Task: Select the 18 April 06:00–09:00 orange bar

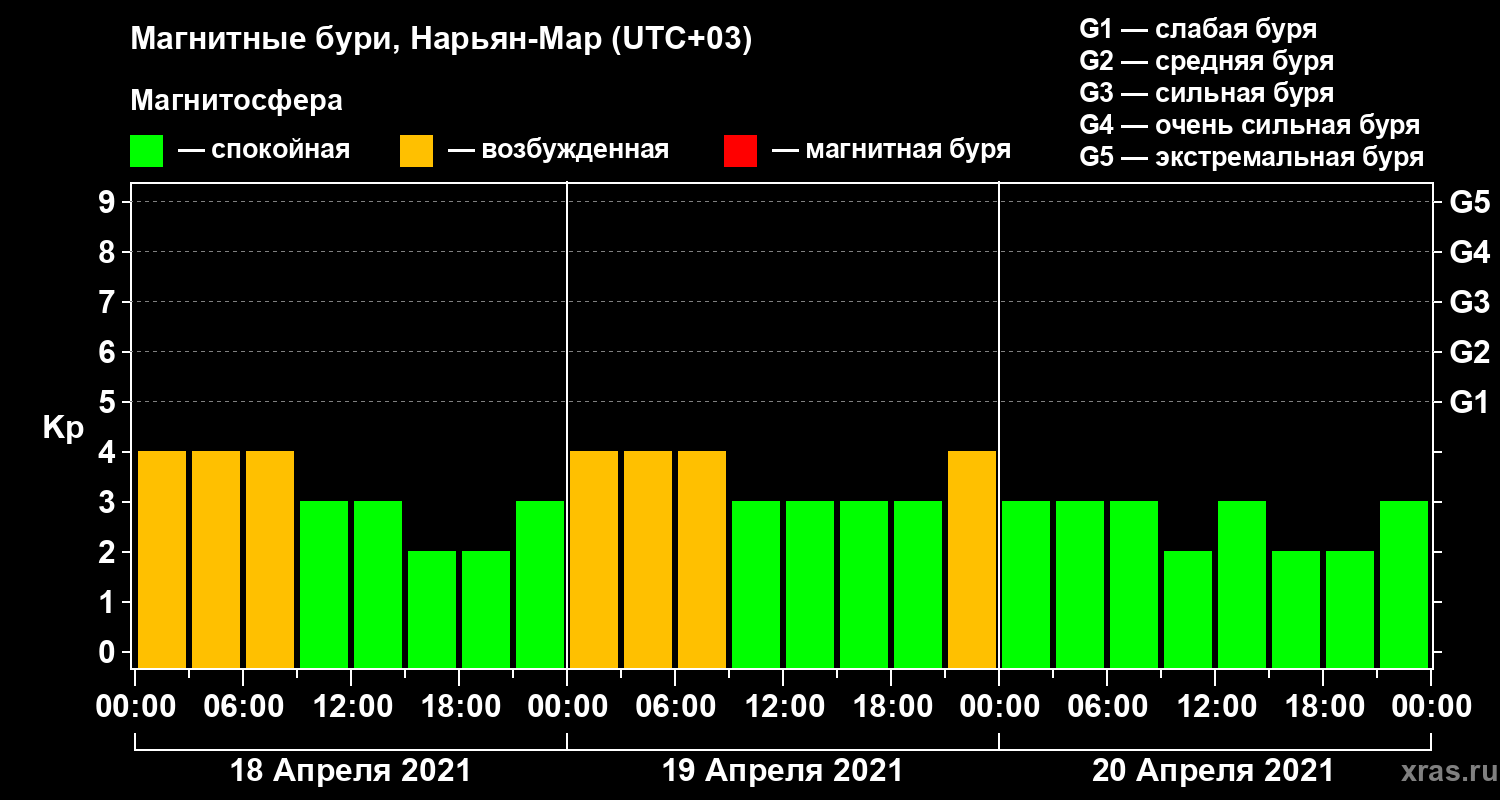Action: pos(270,559)
